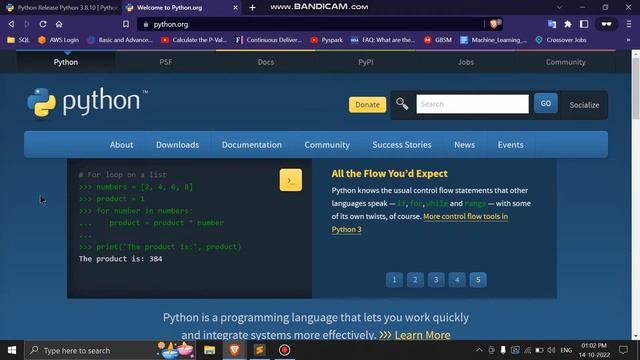Open the volume speaker tray icon

(551, 350)
